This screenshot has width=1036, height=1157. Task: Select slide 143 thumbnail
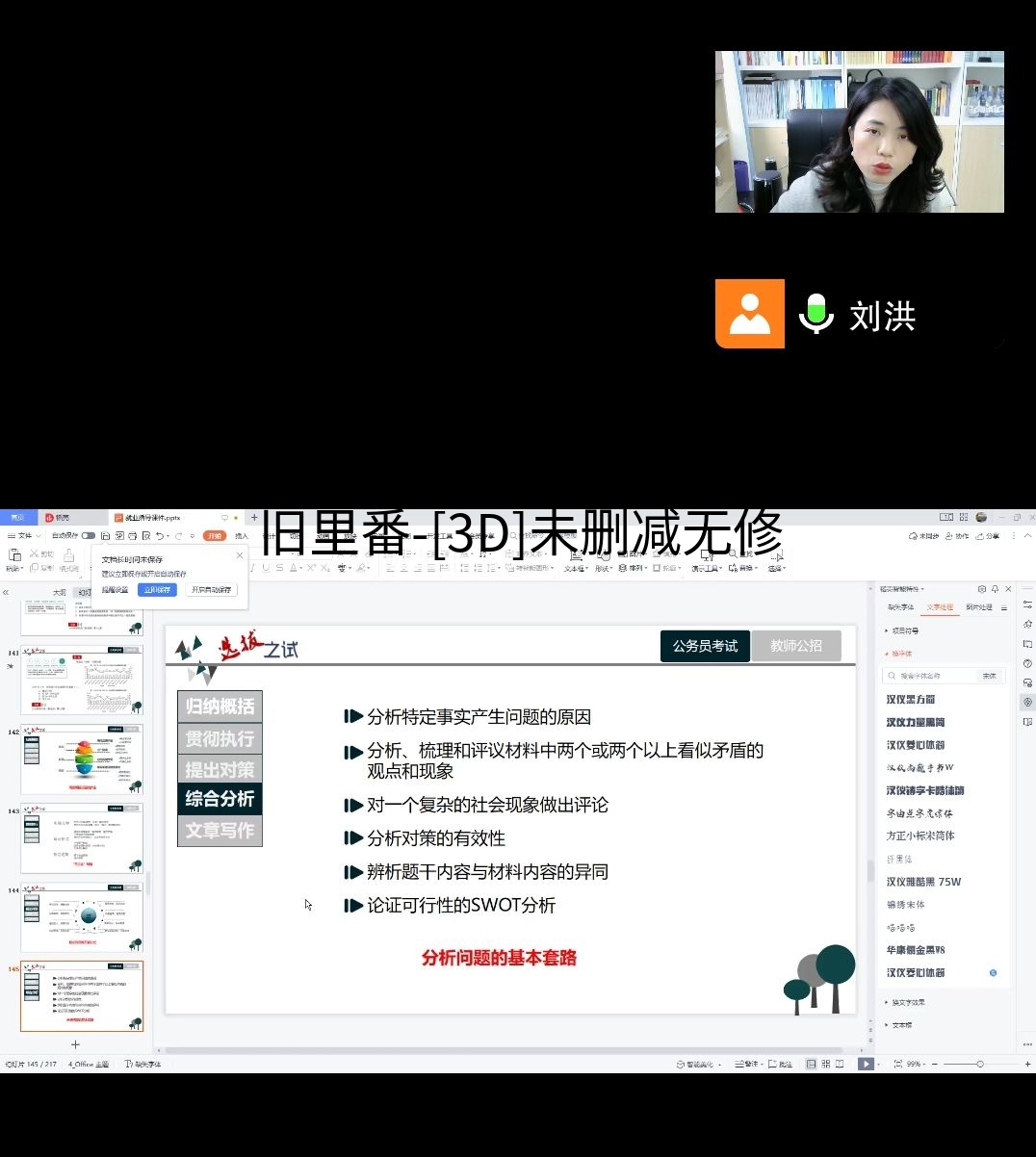tap(82, 838)
